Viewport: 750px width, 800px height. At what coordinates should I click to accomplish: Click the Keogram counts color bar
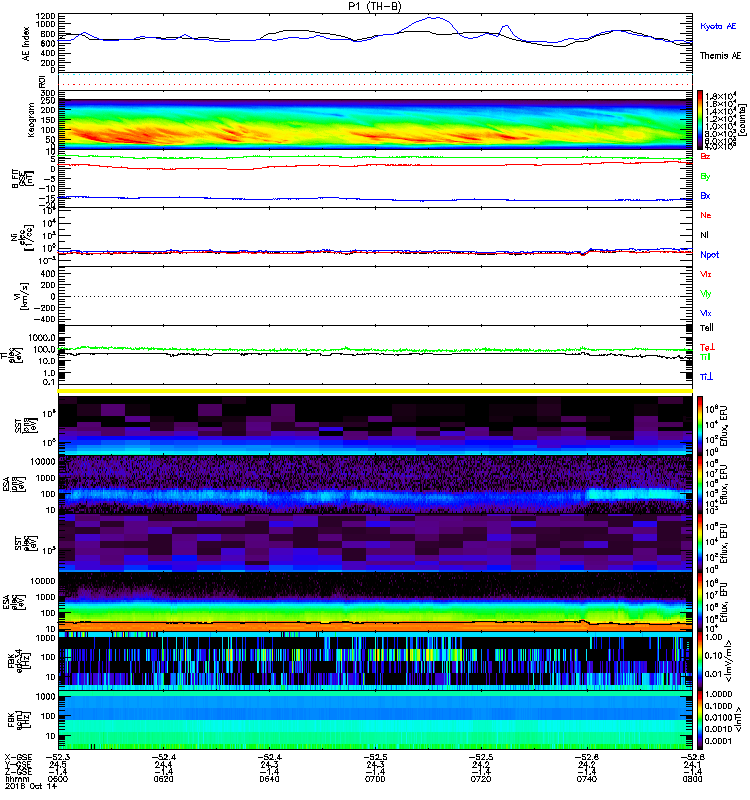coord(700,120)
